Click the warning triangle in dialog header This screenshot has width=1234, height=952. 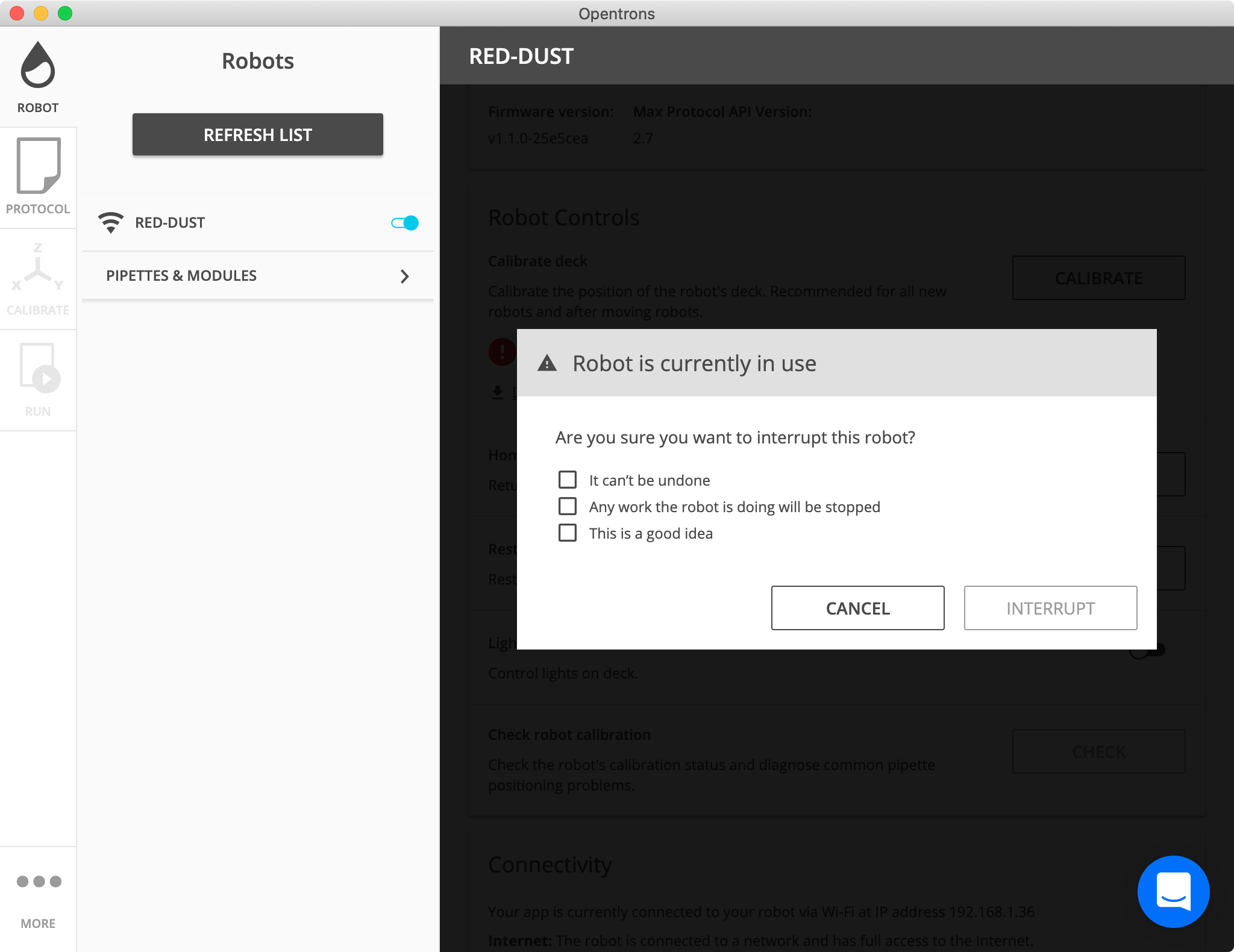tap(547, 363)
